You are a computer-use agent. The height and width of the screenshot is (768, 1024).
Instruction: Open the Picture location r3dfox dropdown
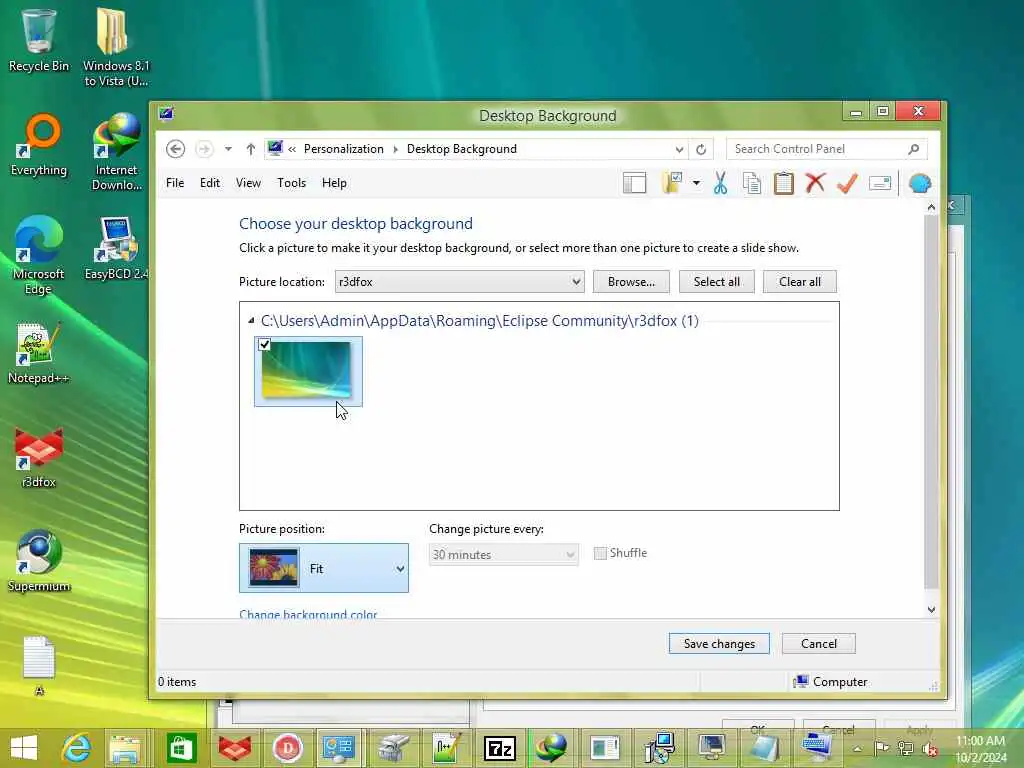tap(460, 281)
